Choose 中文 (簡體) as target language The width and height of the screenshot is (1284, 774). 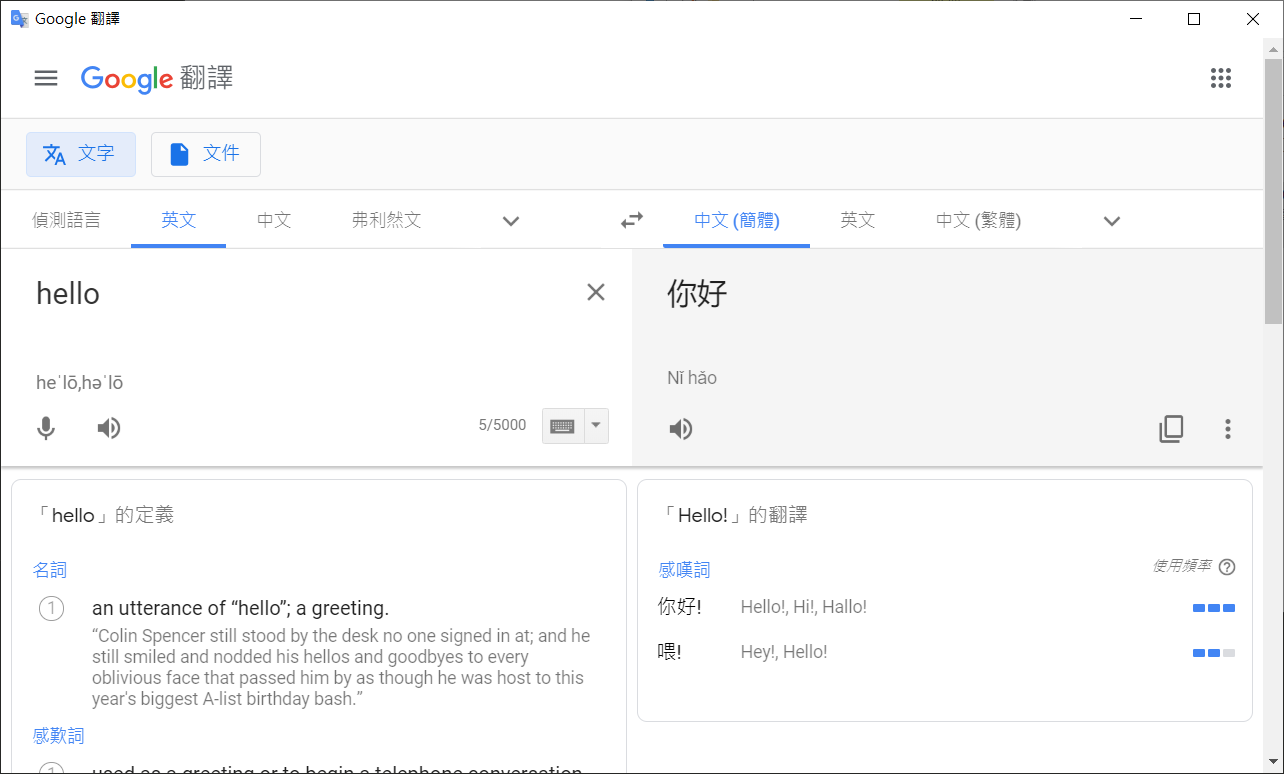pyautogui.click(x=737, y=220)
